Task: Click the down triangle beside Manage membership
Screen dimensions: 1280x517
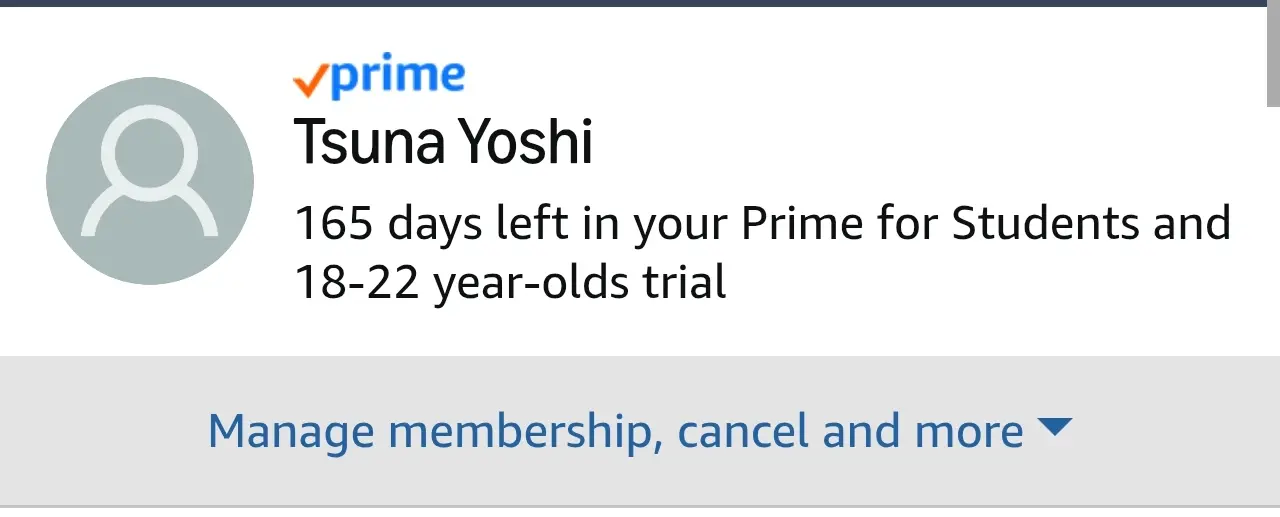Action: pos(1055,428)
